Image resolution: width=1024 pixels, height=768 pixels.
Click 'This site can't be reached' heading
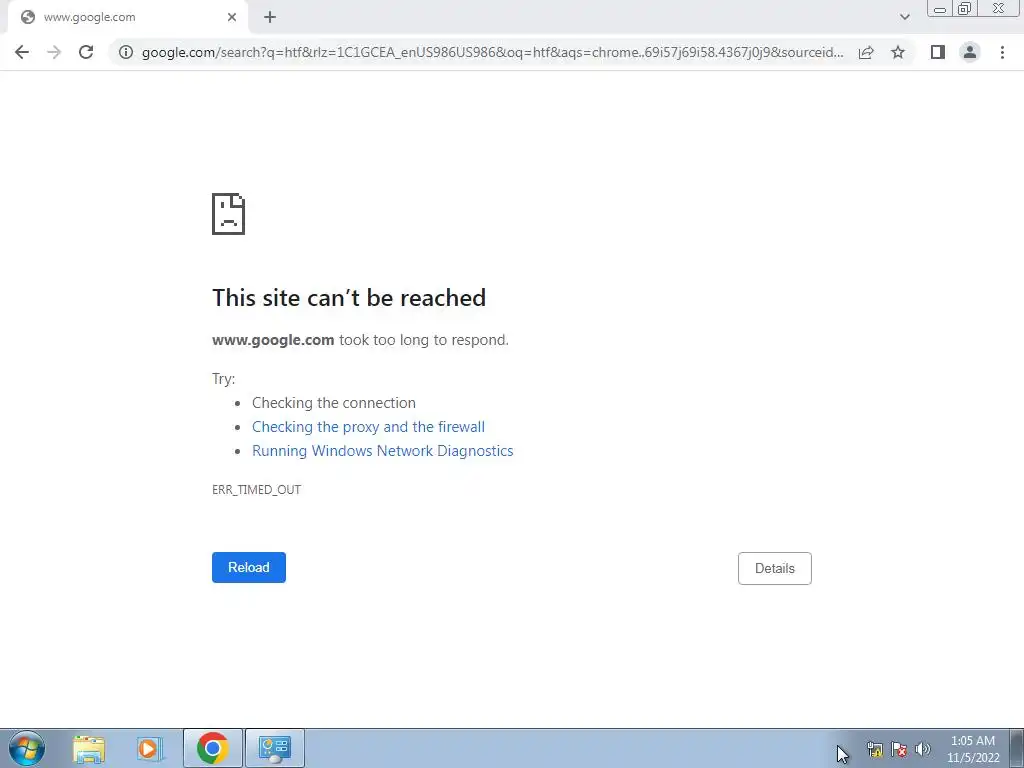(349, 298)
